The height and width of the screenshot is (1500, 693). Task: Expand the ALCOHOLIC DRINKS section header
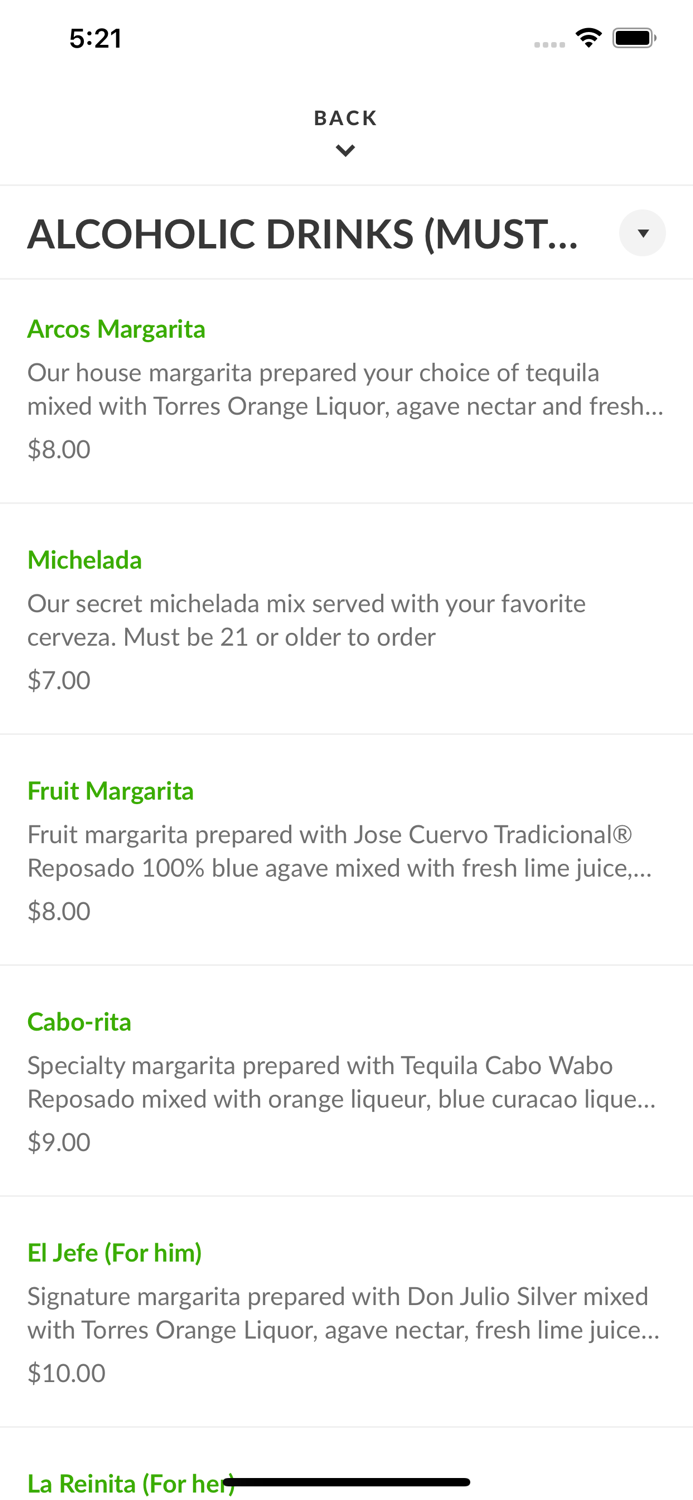(300, 233)
